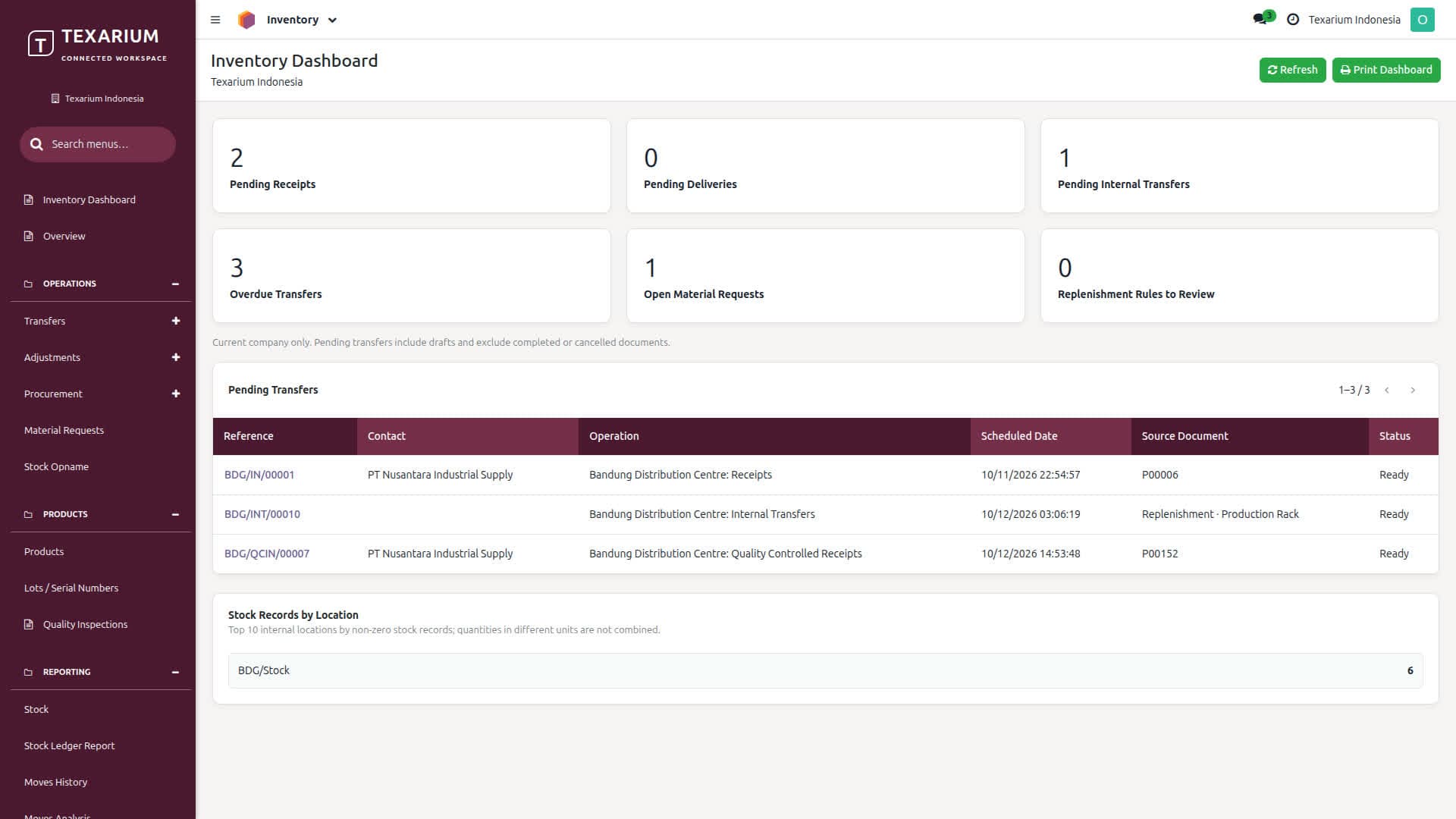This screenshot has width=1456, height=819.
Task: Open the user avatar in top bar
Action: [x=1422, y=20]
